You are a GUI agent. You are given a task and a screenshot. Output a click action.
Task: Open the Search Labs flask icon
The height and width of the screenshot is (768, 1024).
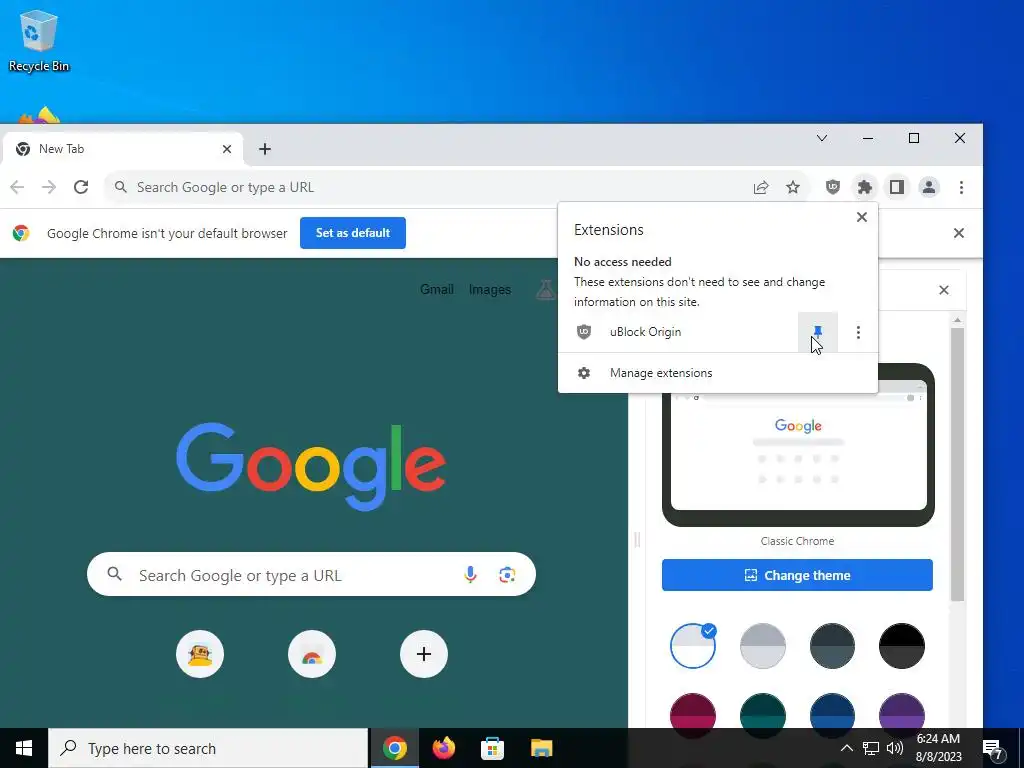click(546, 289)
